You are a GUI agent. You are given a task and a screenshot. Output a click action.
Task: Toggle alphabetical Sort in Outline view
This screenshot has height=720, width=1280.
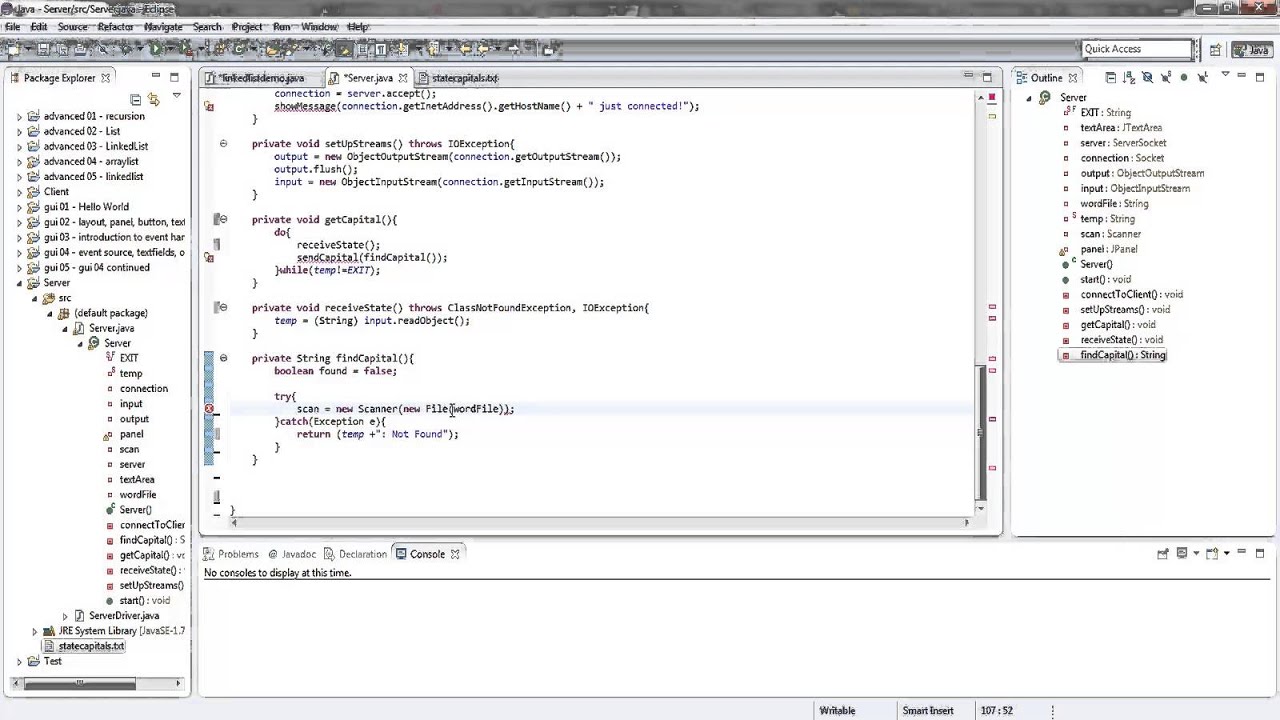(x=1128, y=77)
